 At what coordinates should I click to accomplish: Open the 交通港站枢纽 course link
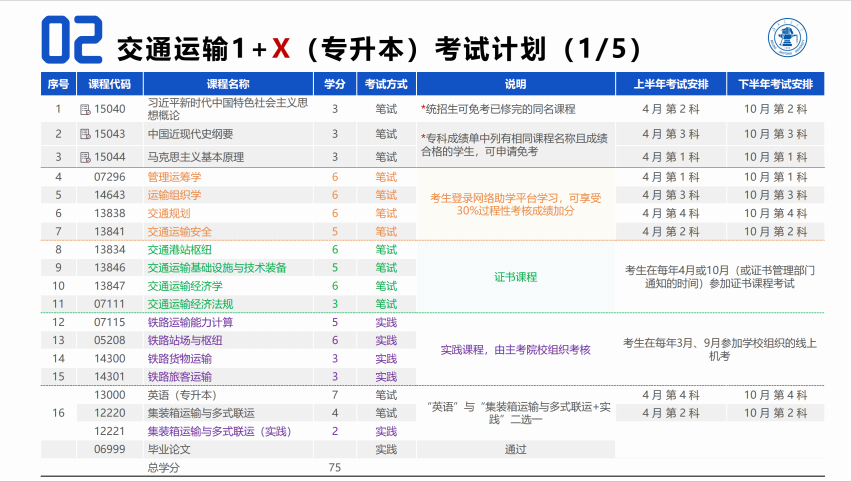(x=180, y=249)
